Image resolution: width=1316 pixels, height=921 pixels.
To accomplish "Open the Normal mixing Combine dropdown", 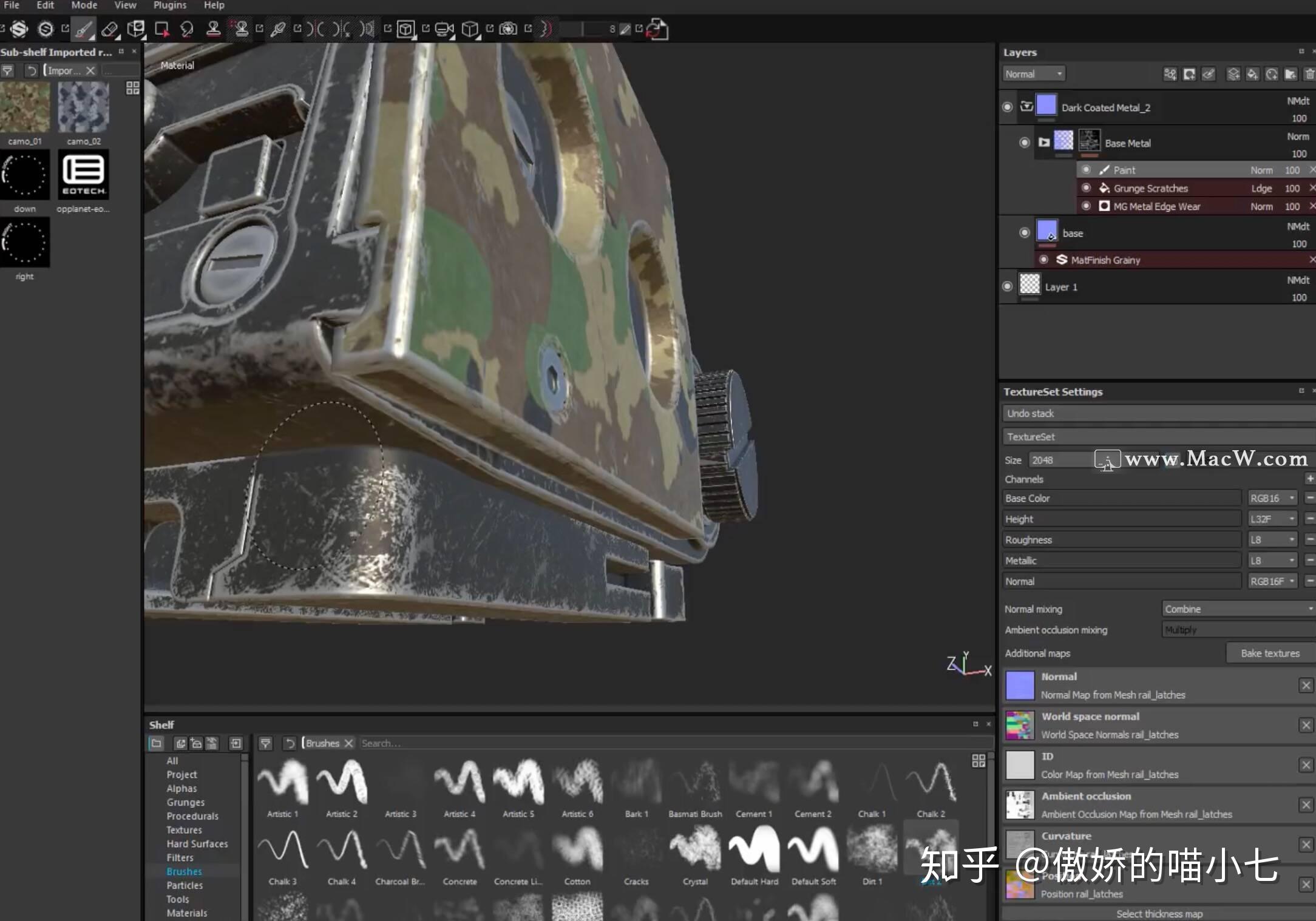I will 1236,609.
